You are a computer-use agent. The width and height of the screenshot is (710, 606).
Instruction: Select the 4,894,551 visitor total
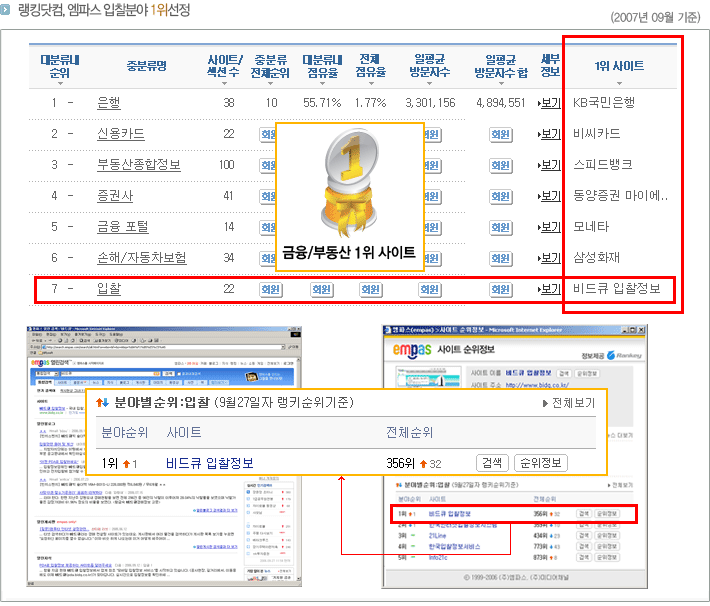[500, 103]
